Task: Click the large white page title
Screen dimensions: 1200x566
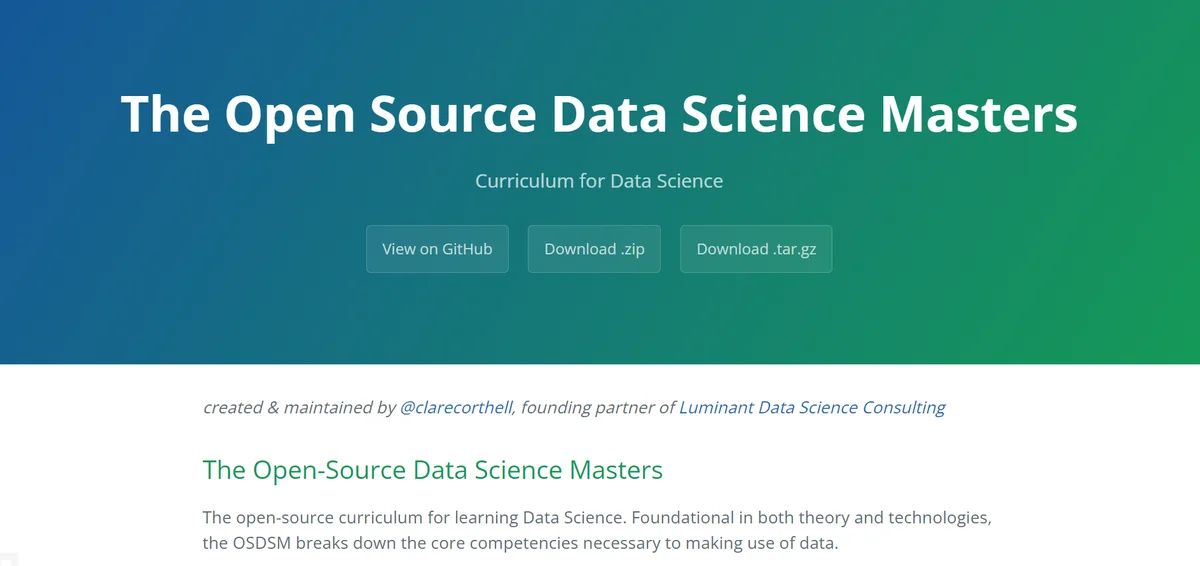Action: [x=600, y=113]
